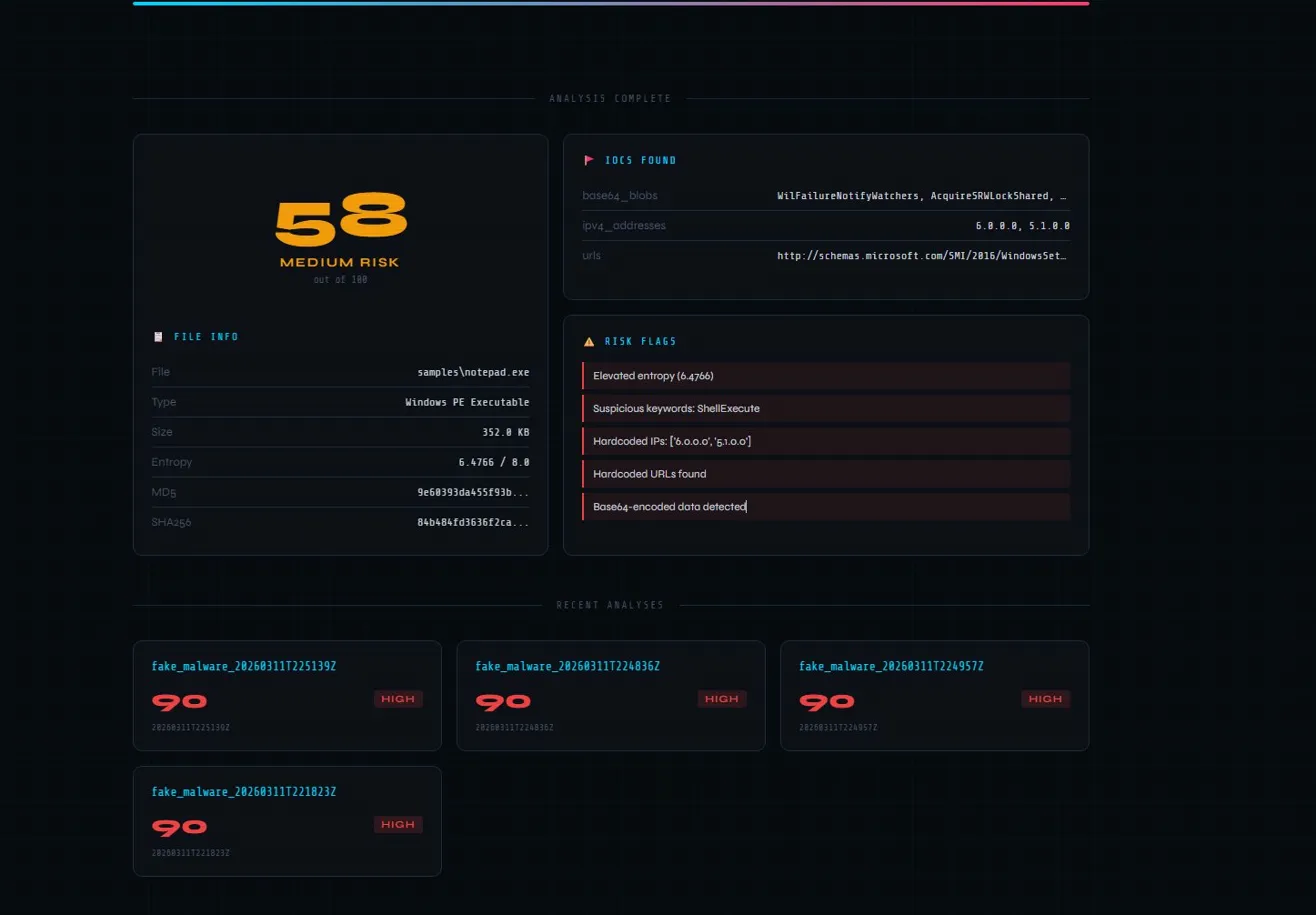Click HIGH badge on fake_malware_20260311T225139Z card

tap(398, 699)
